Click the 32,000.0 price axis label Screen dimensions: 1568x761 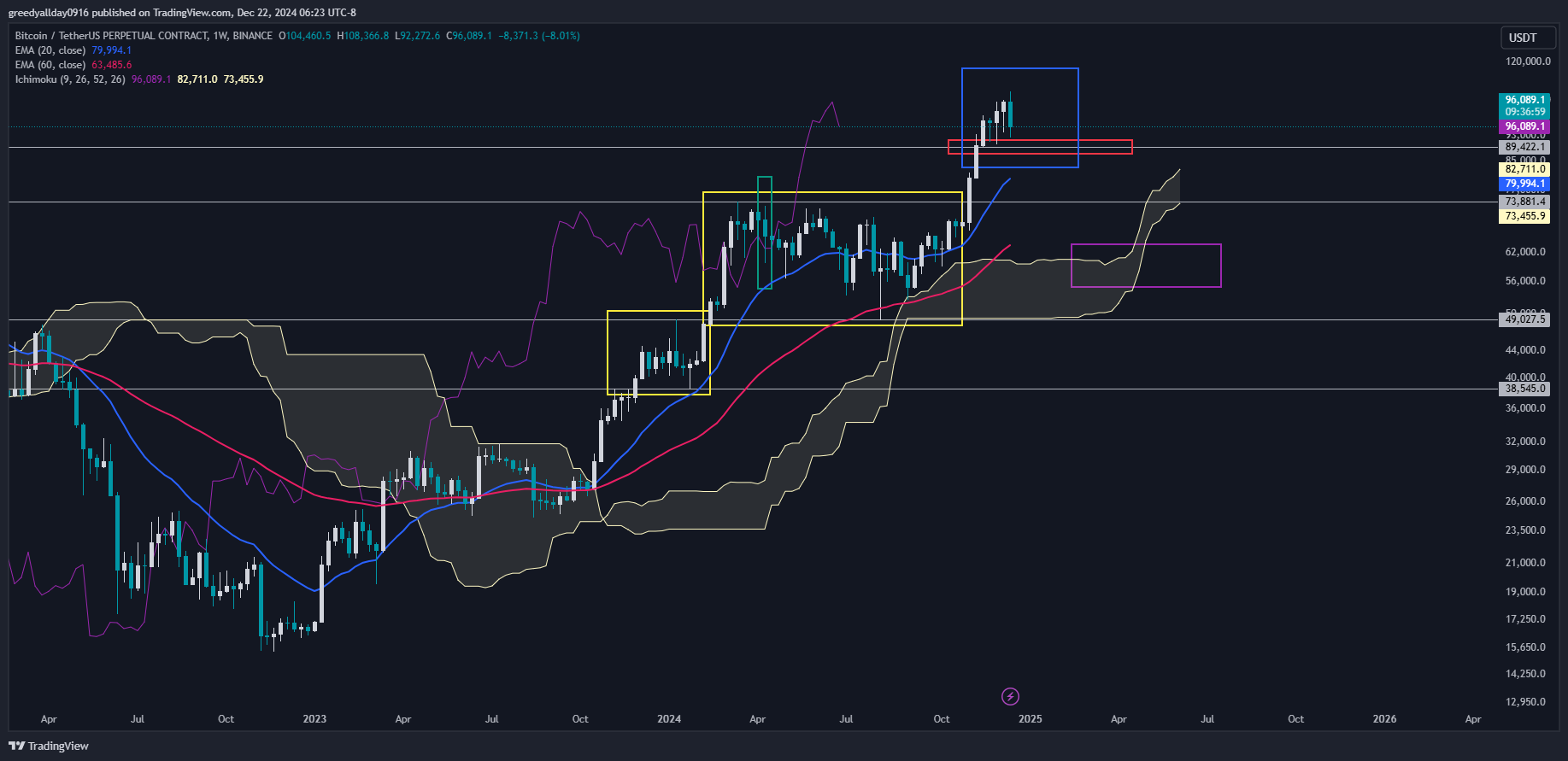pos(1525,442)
